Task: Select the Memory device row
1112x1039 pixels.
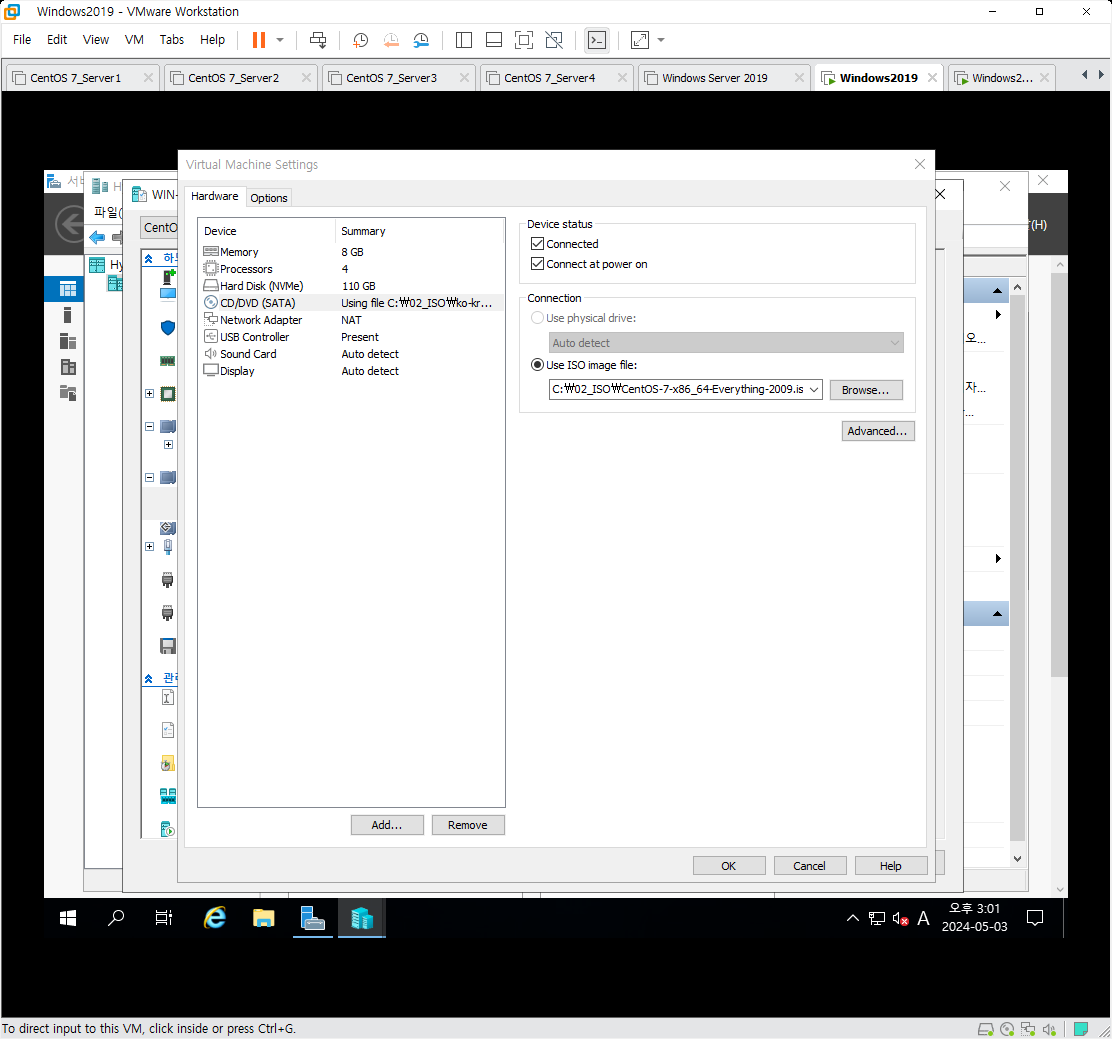Action: pyautogui.click(x=350, y=252)
